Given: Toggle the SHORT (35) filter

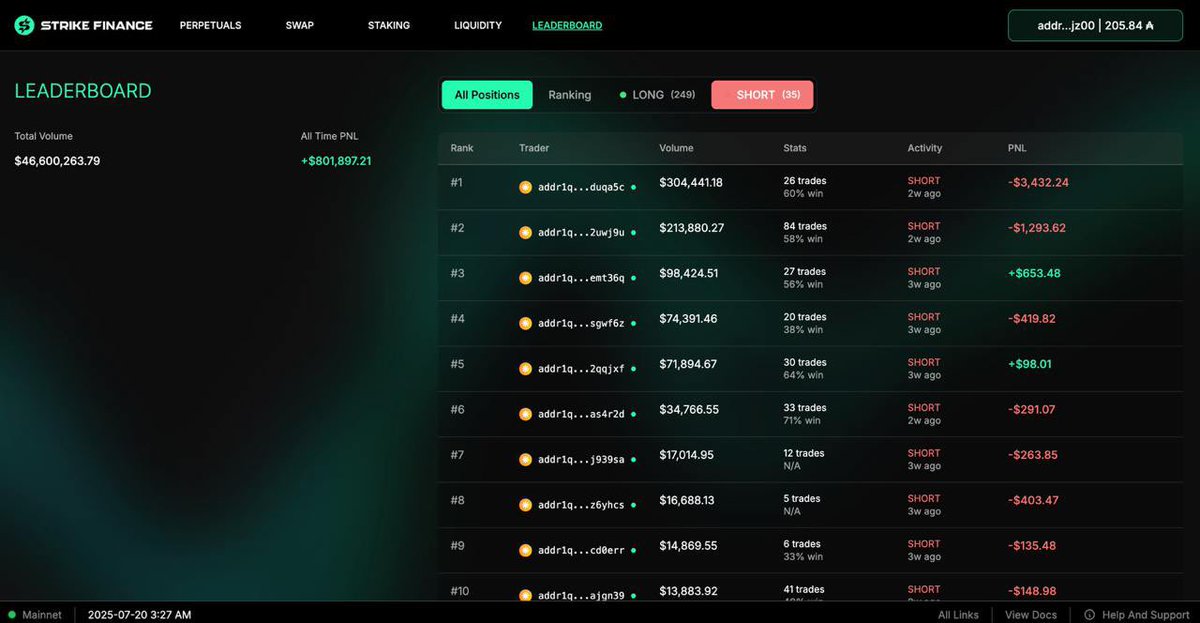Looking at the screenshot, I should (762, 95).
